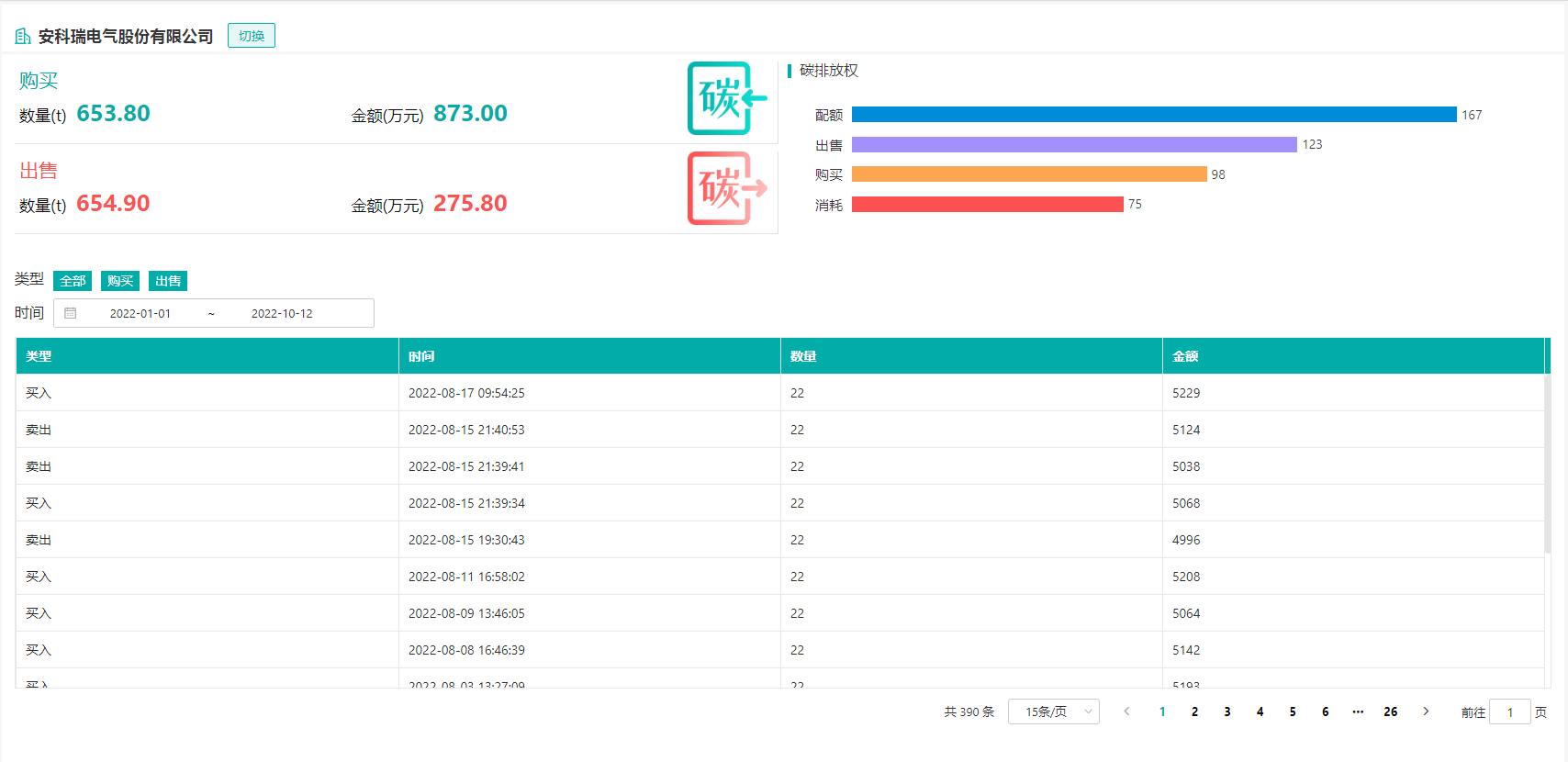Image resolution: width=1568 pixels, height=762 pixels.
Task: Click the page number jump input box
Action: (1509, 712)
